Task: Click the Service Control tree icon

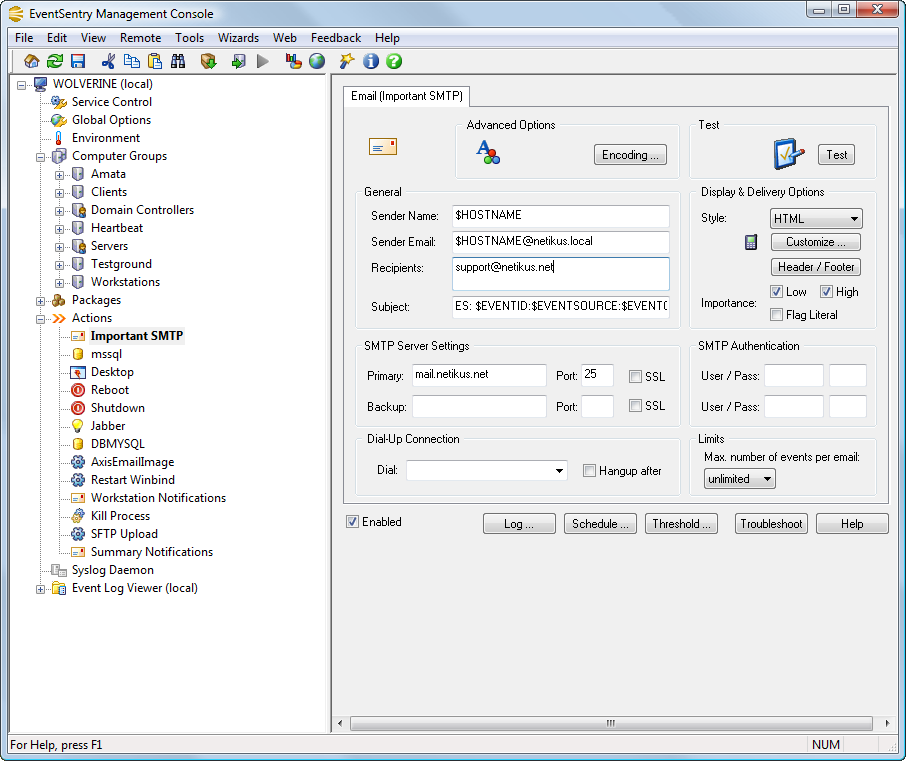Action: tap(59, 102)
